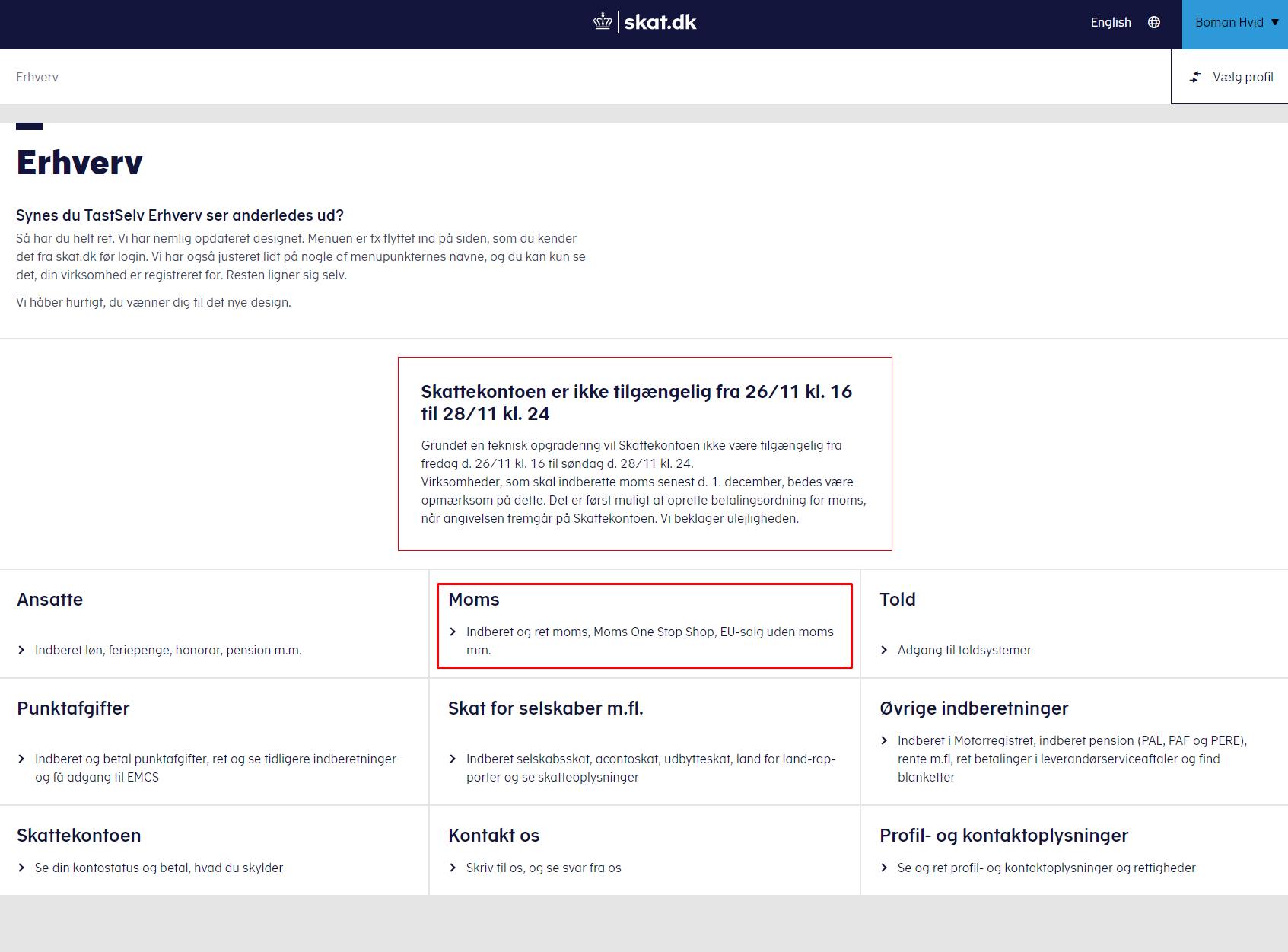Open the Kontakt os heading
Viewport: 1288px width, 952px height.
point(494,836)
